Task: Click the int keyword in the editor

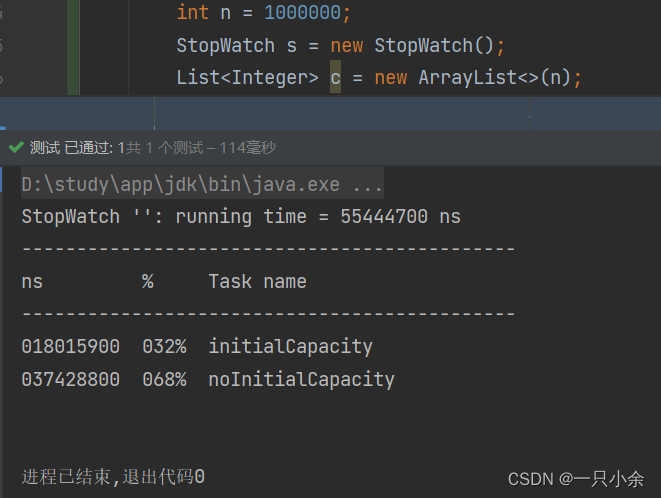Action: pos(192,12)
